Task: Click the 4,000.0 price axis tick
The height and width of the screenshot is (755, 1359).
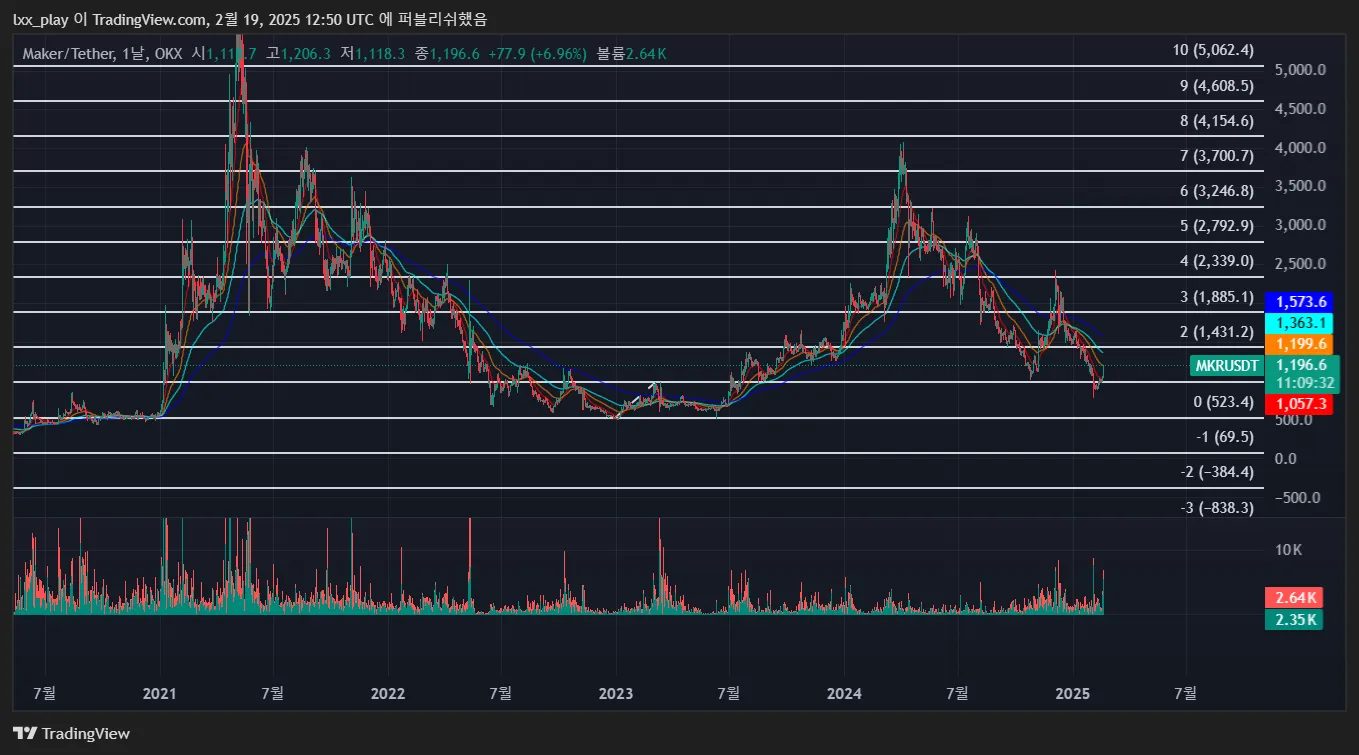Action: (x=1301, y=148)
